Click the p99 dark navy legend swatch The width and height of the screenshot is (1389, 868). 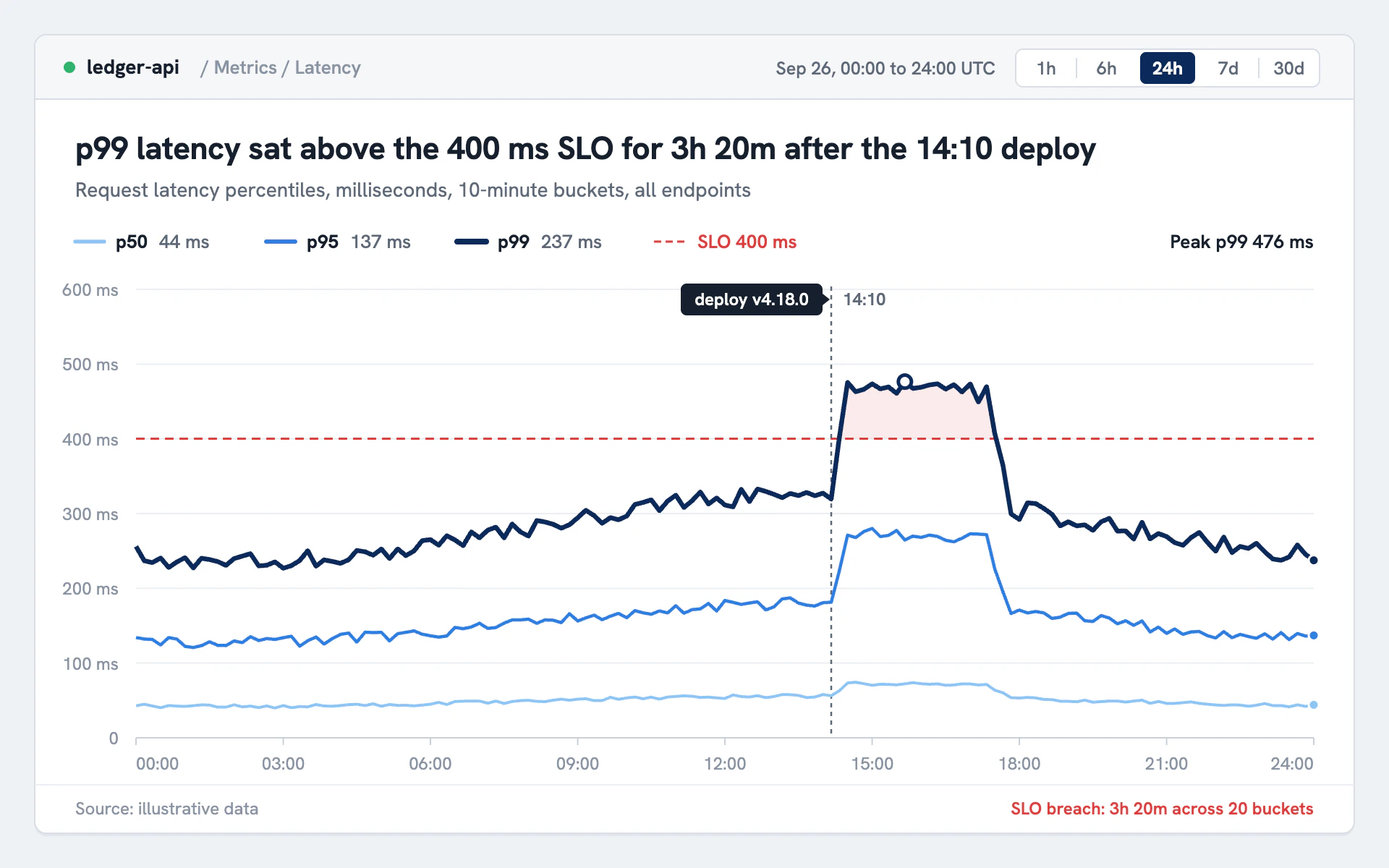pos(472,242)
